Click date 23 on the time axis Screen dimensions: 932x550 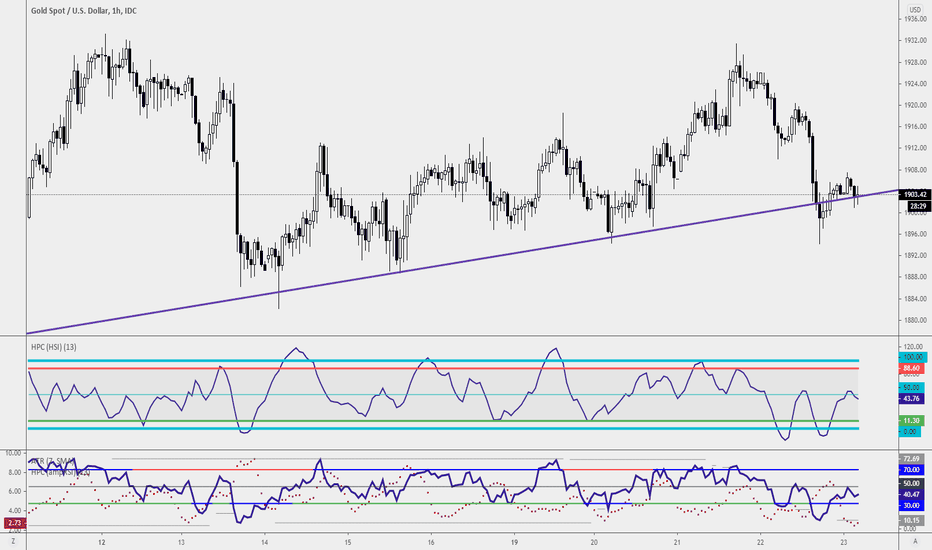(x=843, y=542)
